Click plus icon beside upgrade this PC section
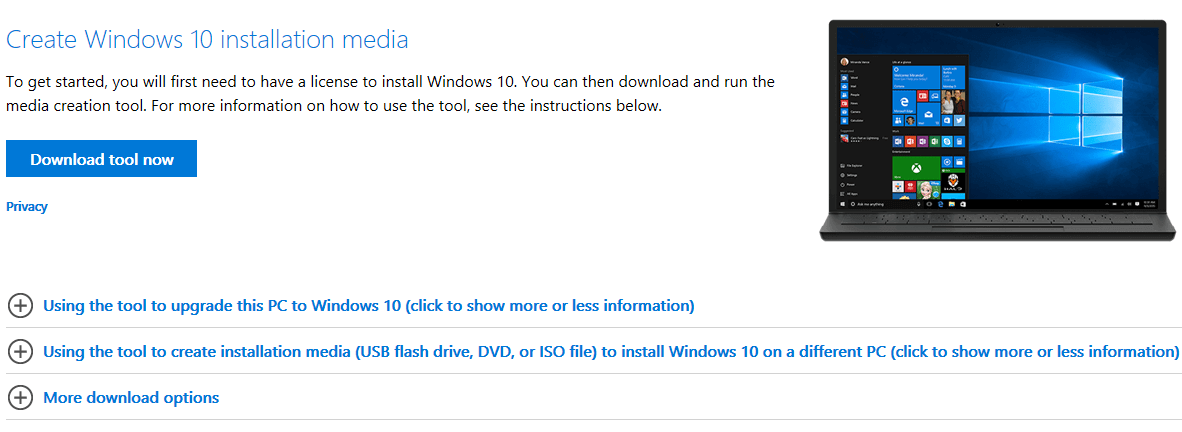 click(20, 305)
